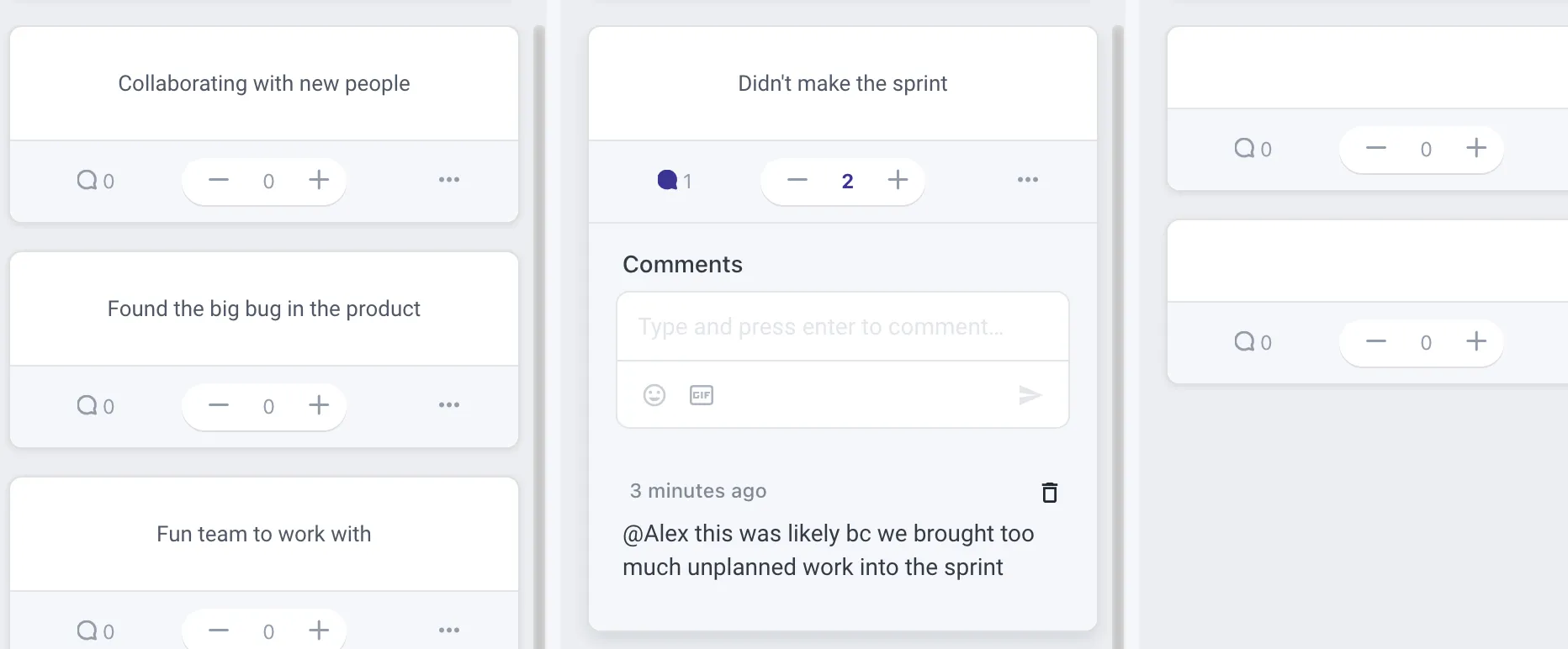Open comments on 'Found the big bug' card
Viewport: 1568px width, 649px height.
[95, 406]
